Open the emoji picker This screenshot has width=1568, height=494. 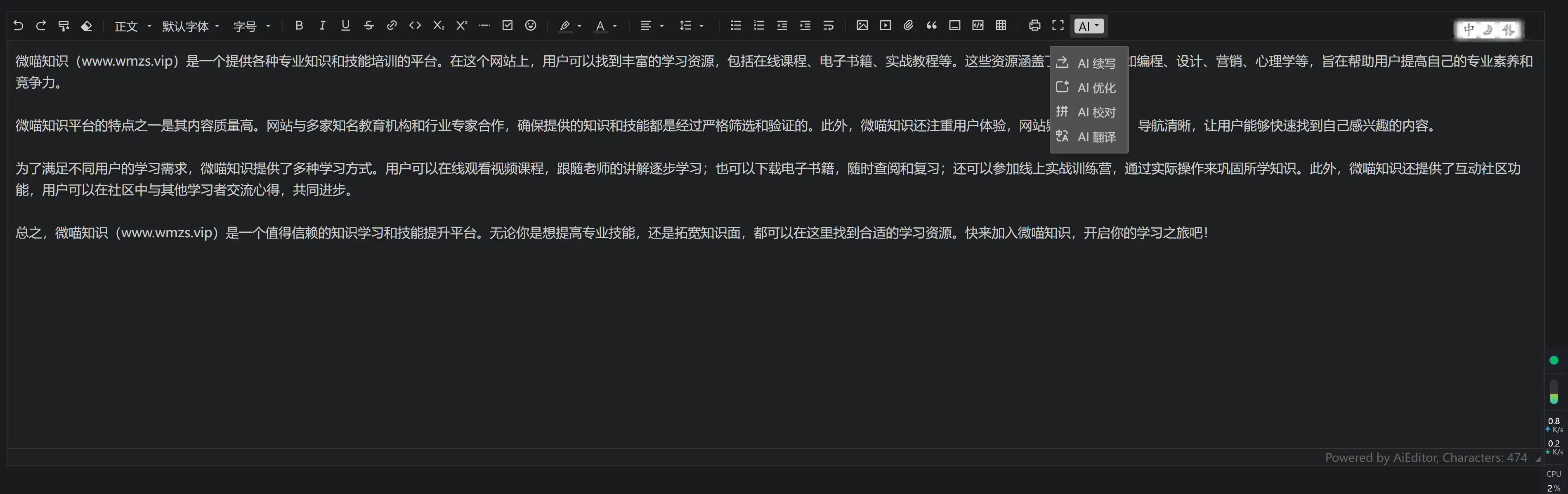pos(530,26)
